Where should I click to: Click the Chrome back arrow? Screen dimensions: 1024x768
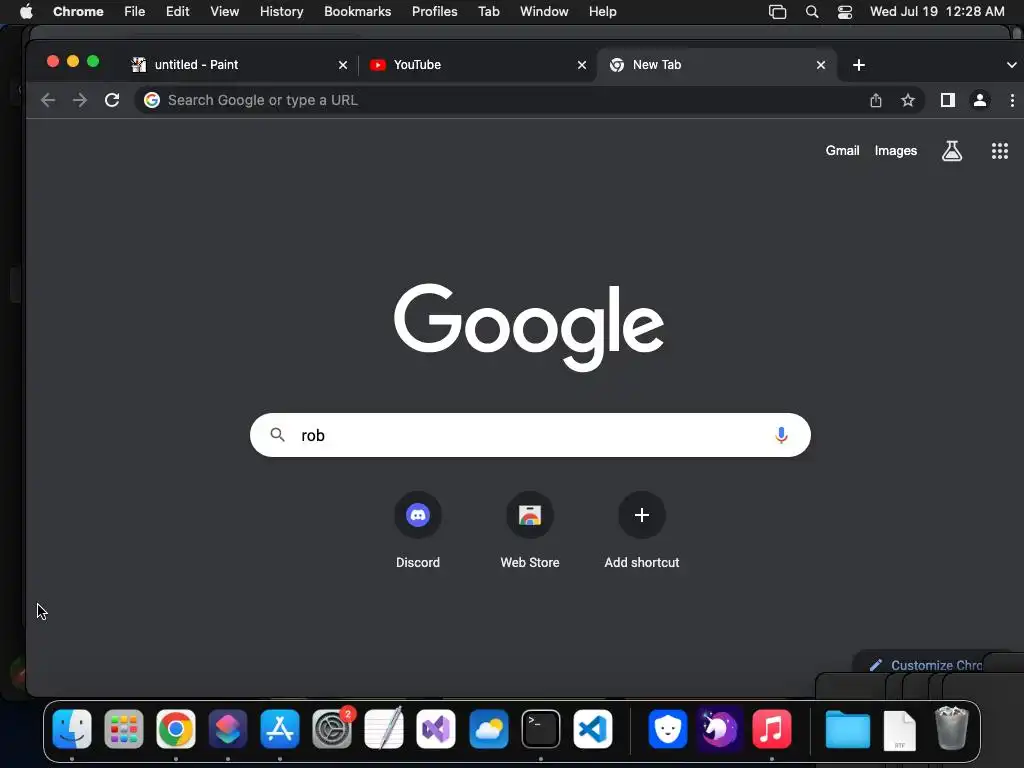48,100
